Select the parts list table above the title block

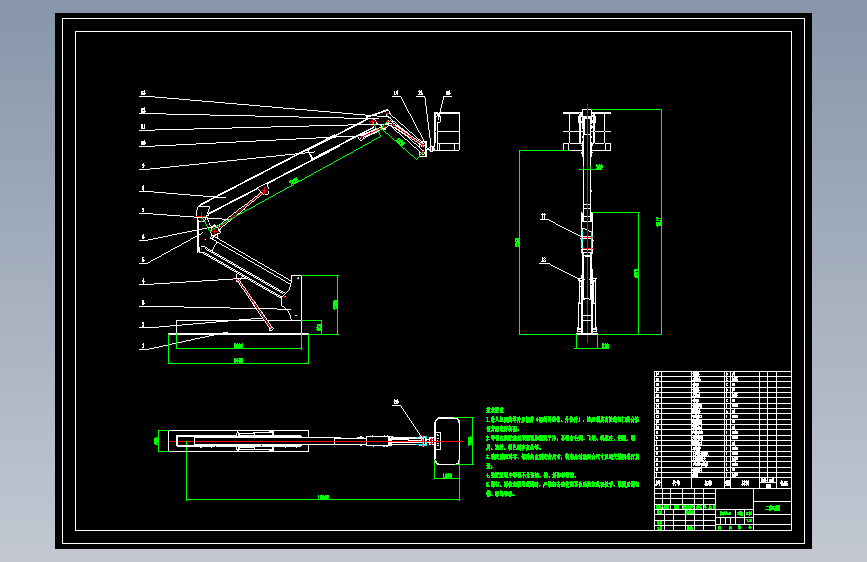(723, 429)
